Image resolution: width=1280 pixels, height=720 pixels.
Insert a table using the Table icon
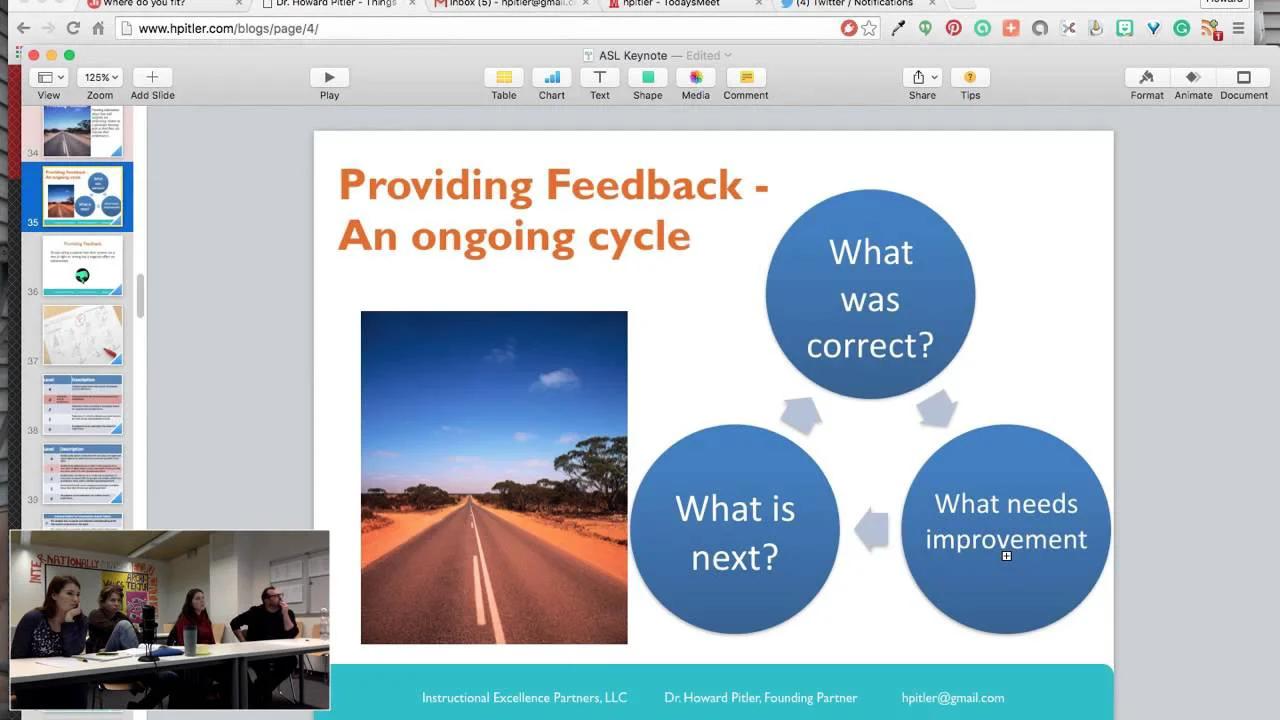click(503, 78)
